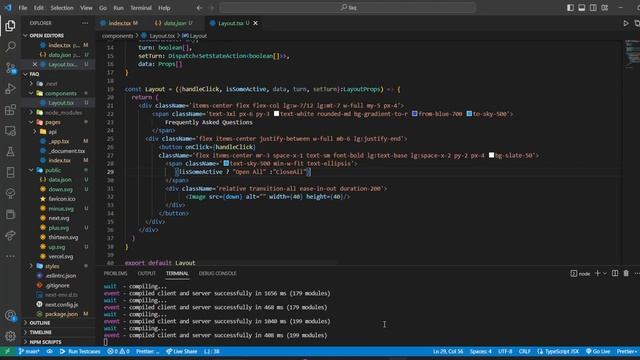The width and height of the screenshot is (640, 360).
Task: Click the Accounts icon in activity bar
Action: click(x=10, y=315)
